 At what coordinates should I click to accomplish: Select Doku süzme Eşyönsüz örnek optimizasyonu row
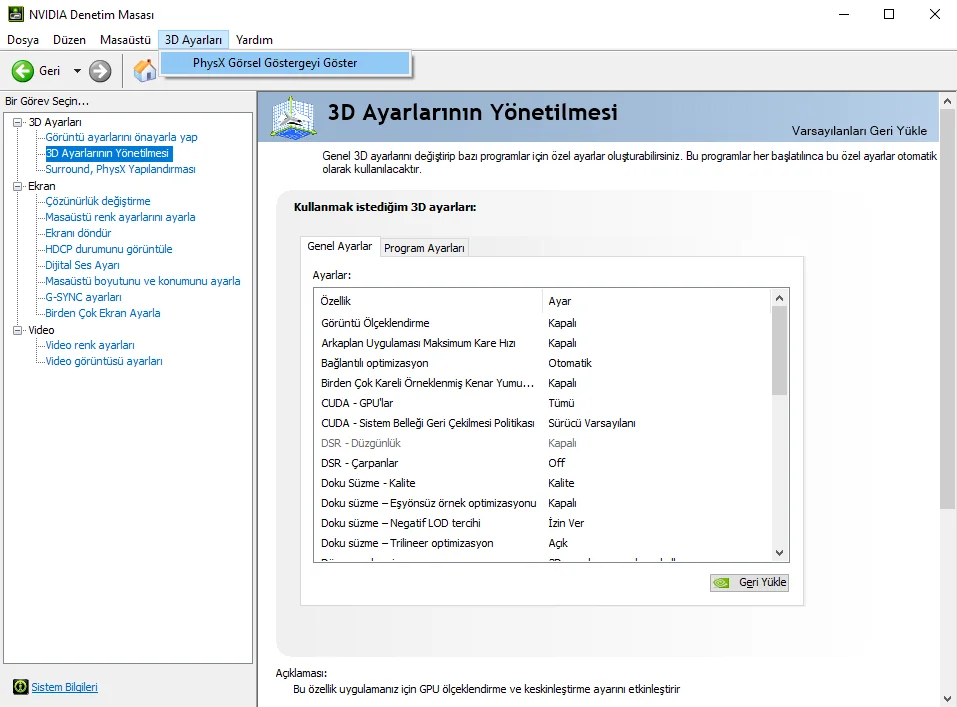pos(543,503)
